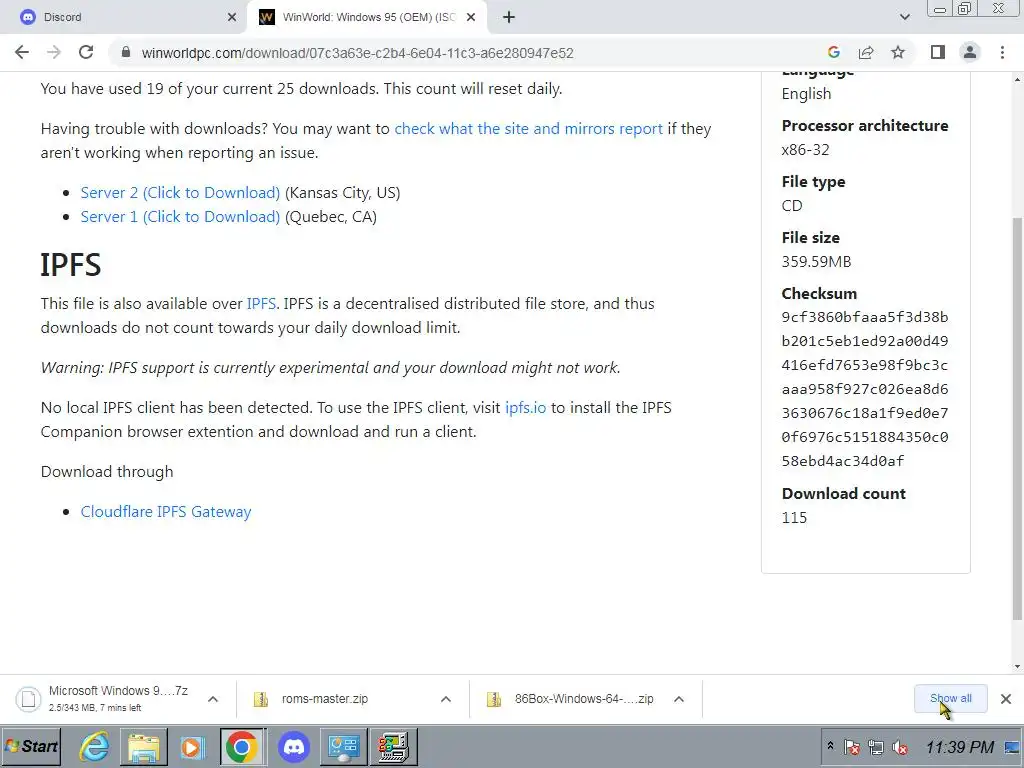The image size is (1024, 768).
Task: Click the address bar URL
Action: tap(357, 53)
